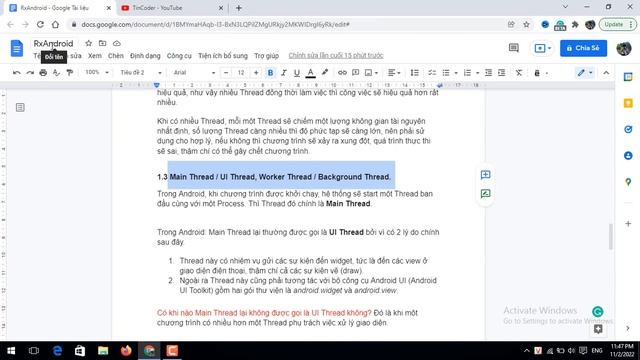Open the Định dạng menu

pyautogui.click(x=145, y=56)
